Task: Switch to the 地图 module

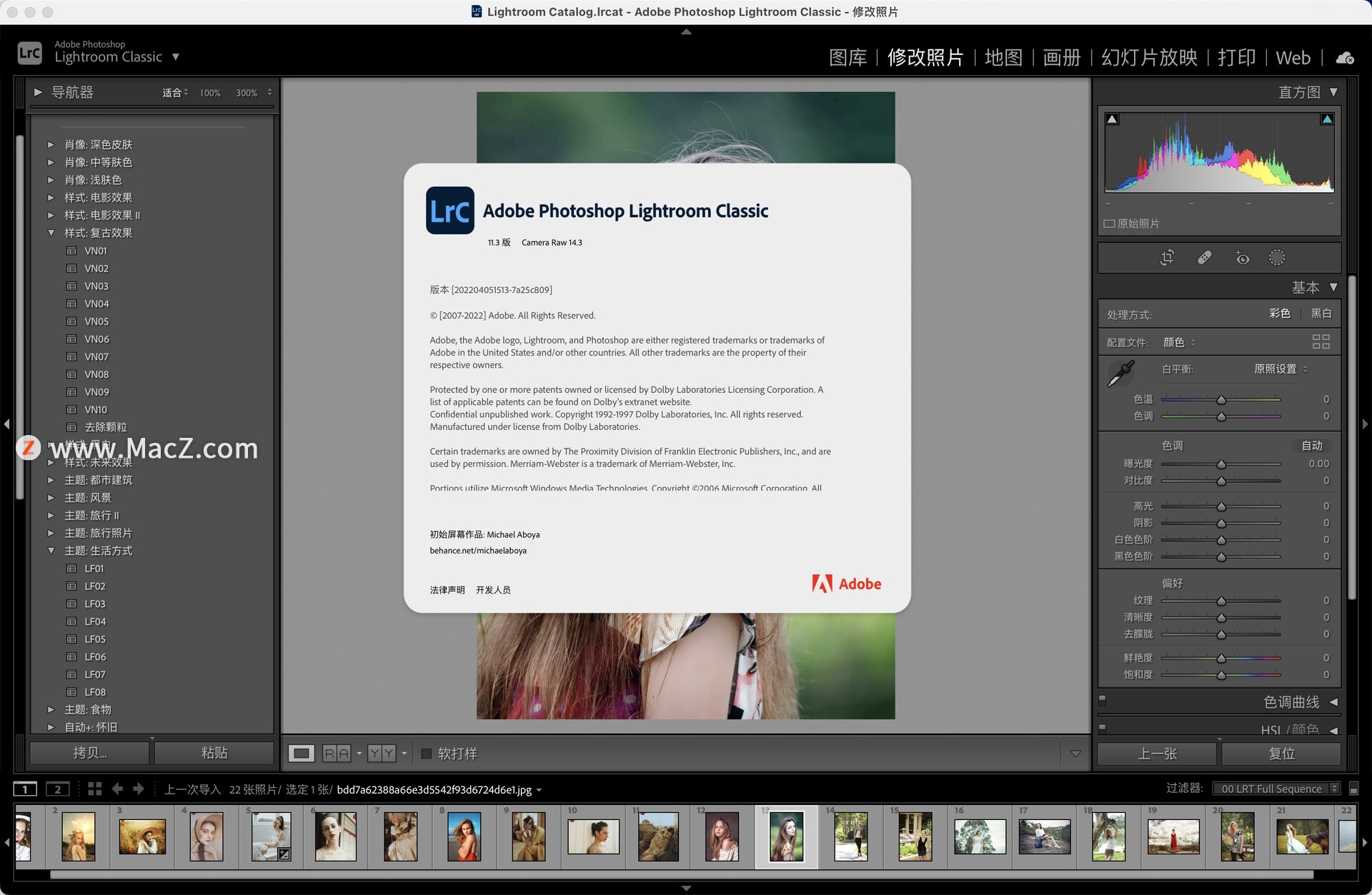Action: coord(1003,58)
